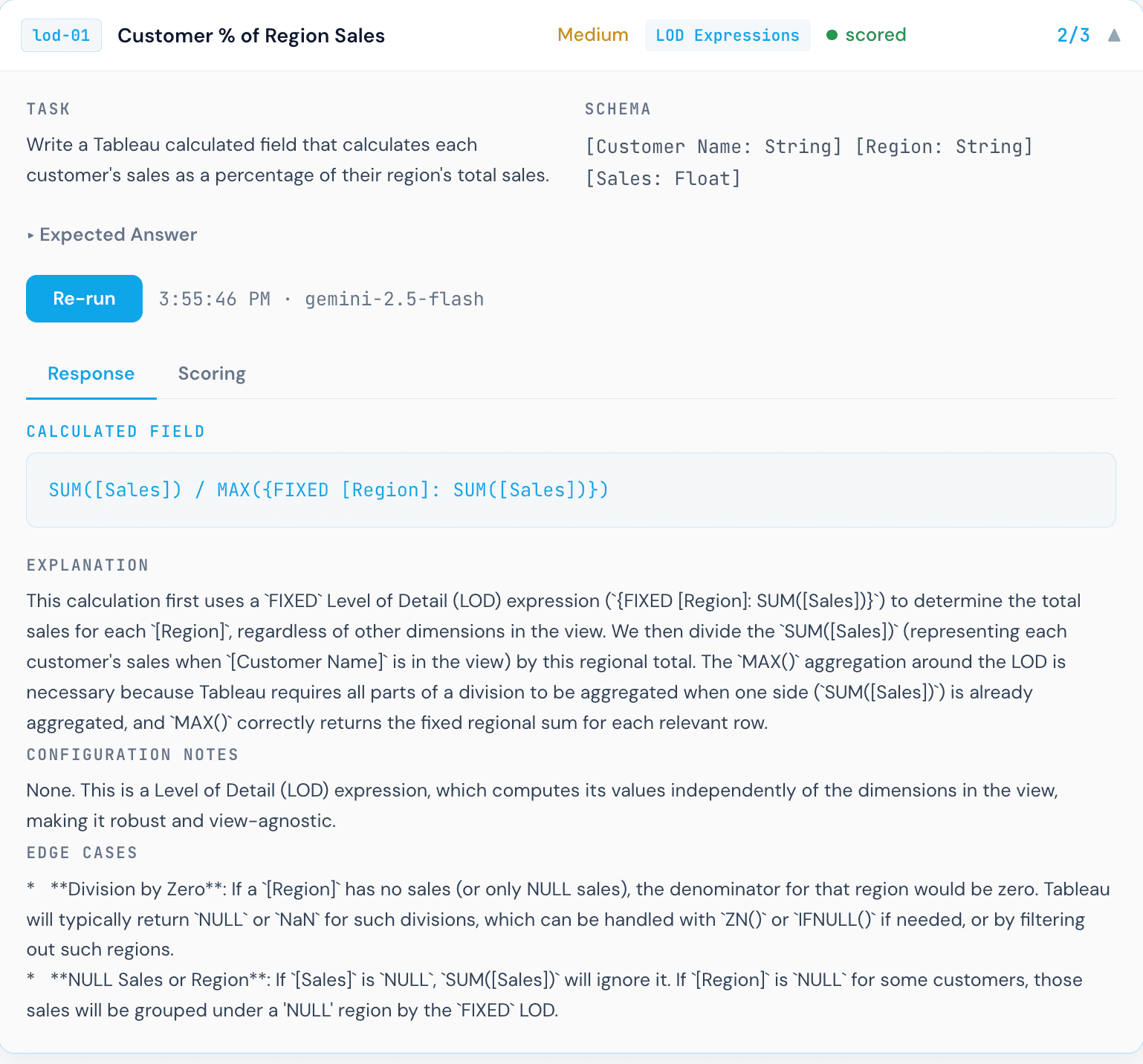Click the CONFIGURATION NOTES heading
Screen dimensions: 1143x1064
point(132,755)
